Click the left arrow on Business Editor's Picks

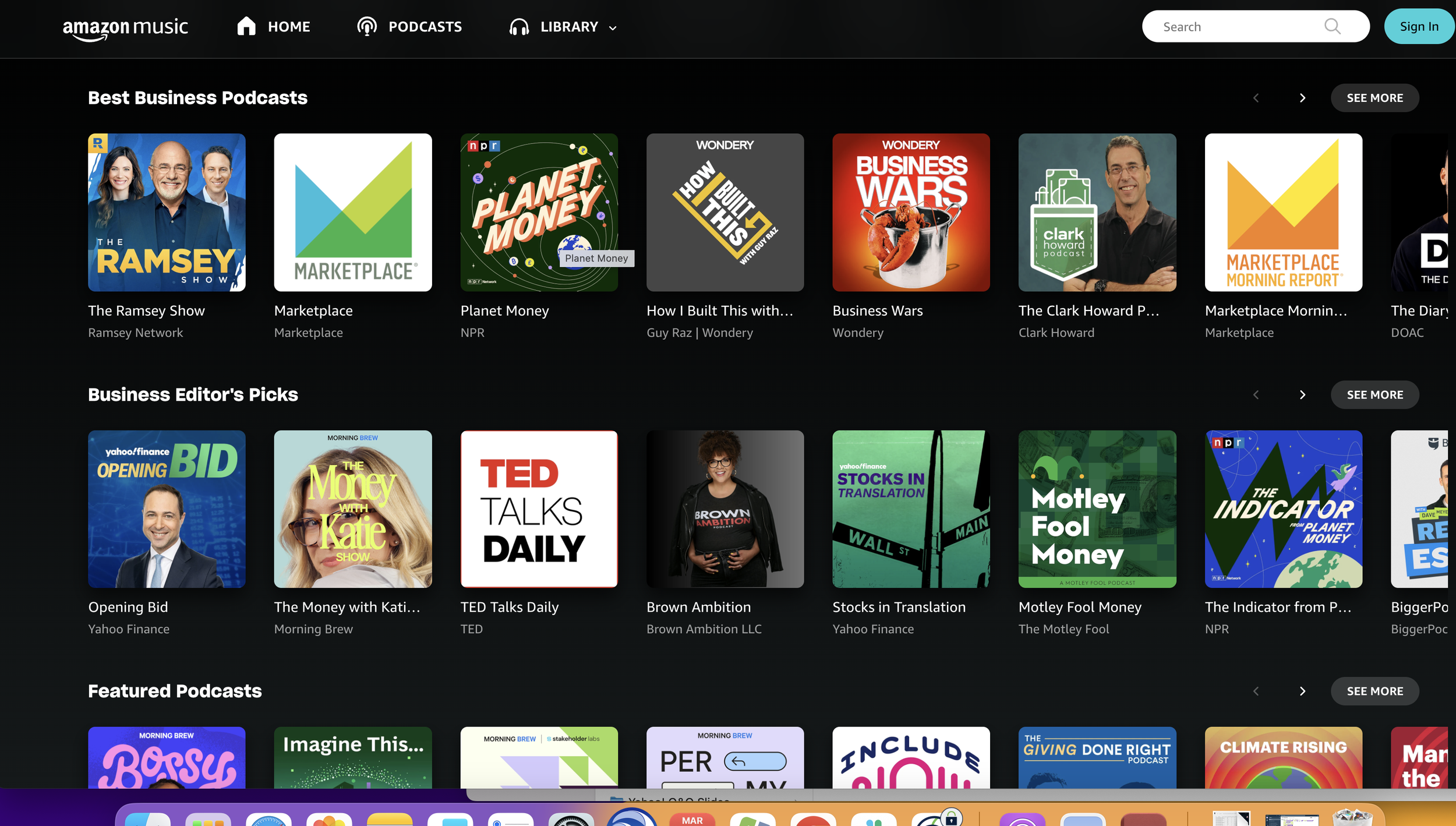tap(1256, 394)
